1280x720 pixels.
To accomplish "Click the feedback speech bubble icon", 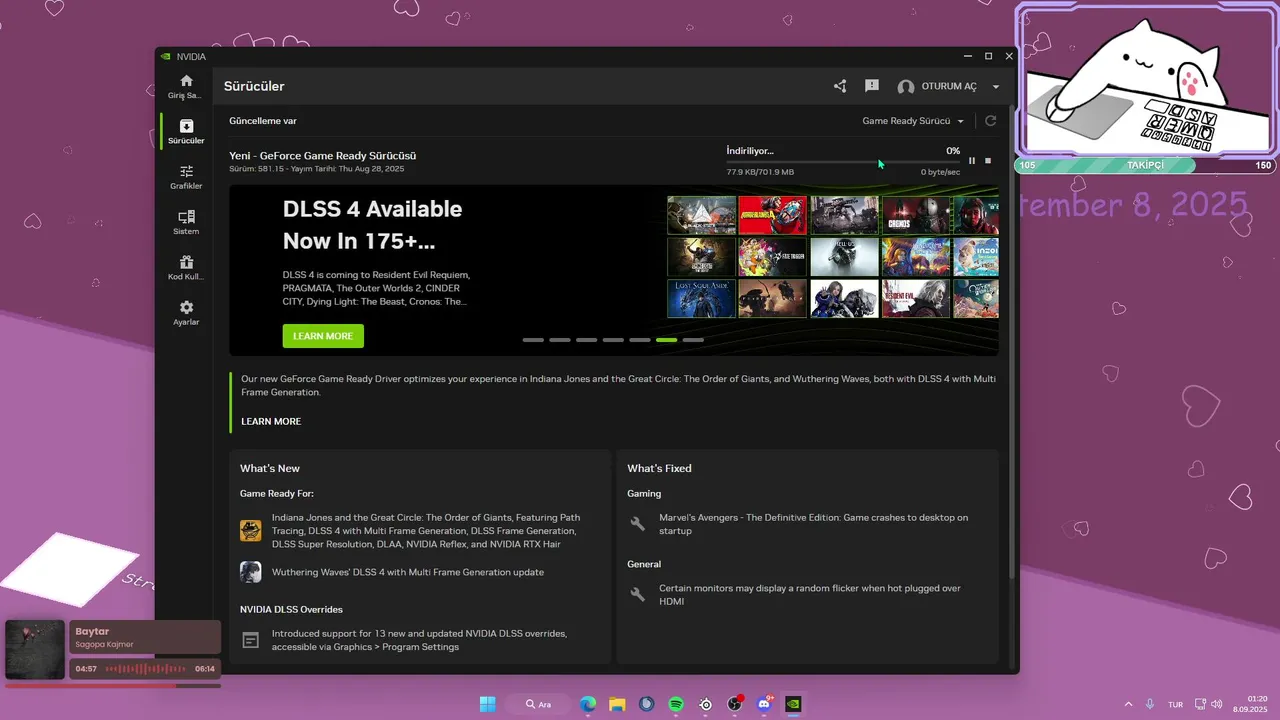I will pyautogui.click(x=872, y=86).
